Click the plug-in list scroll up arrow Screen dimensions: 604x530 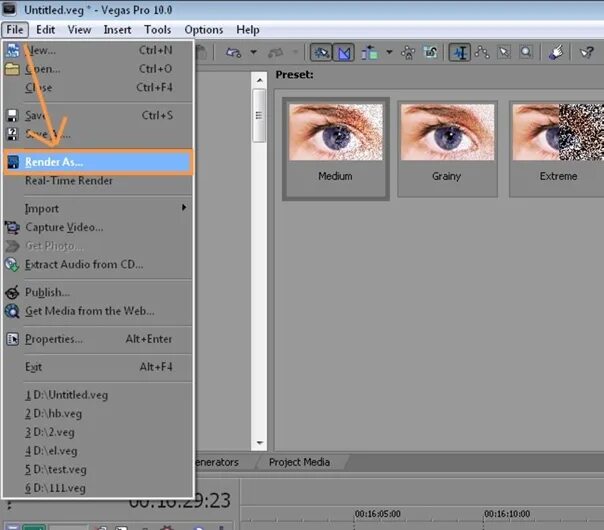point(259,80)
